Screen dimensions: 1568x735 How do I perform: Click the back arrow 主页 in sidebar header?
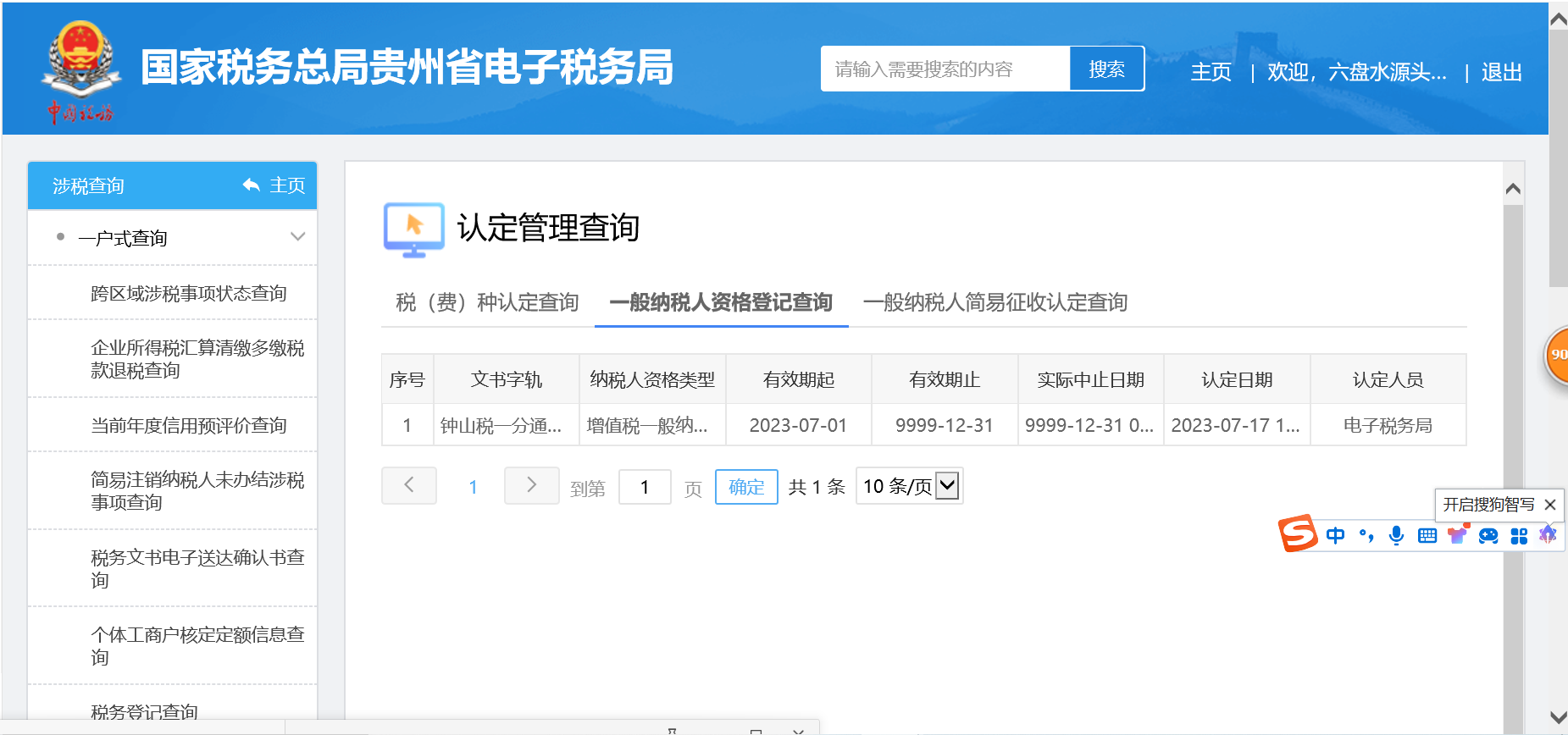(x=274, y=185)
